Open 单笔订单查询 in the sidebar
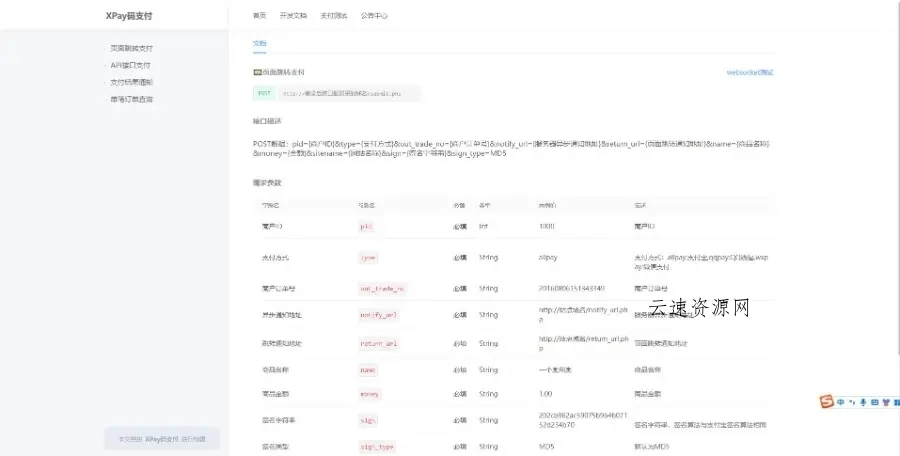Image resolution: width=900 pixels, height=456 pixels. (x=131, y=99)
